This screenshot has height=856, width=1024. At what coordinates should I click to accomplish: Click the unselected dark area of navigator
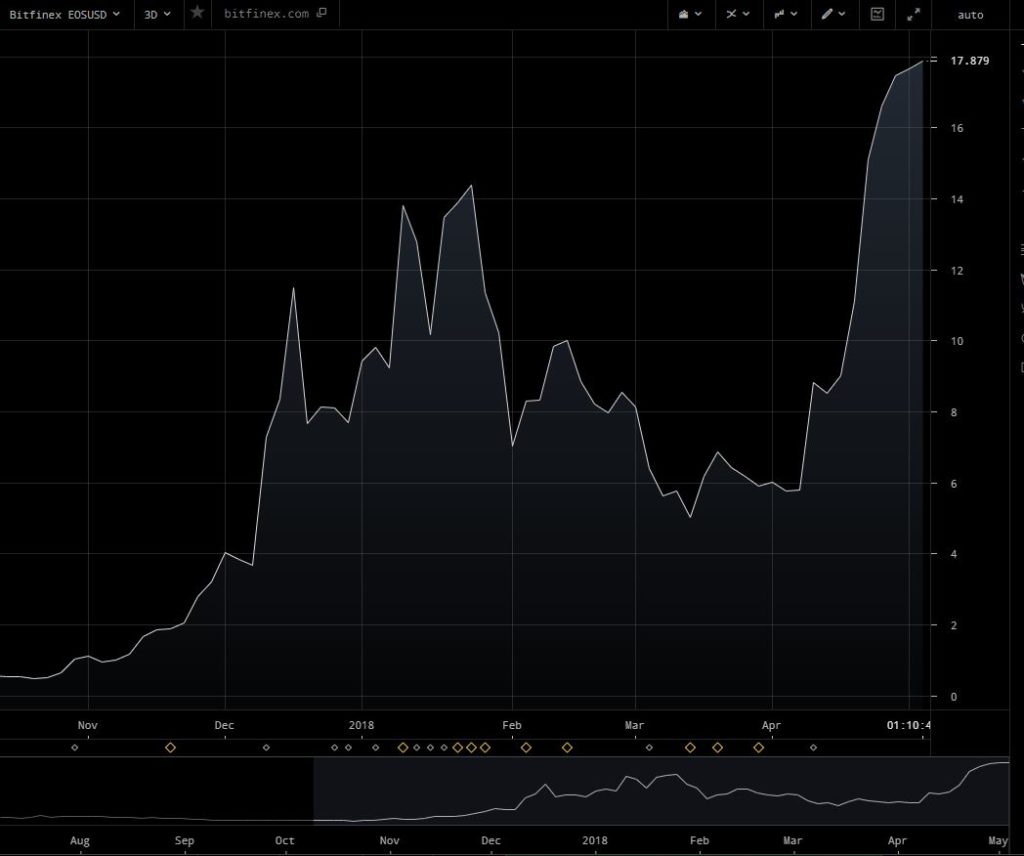click(157, 791)
